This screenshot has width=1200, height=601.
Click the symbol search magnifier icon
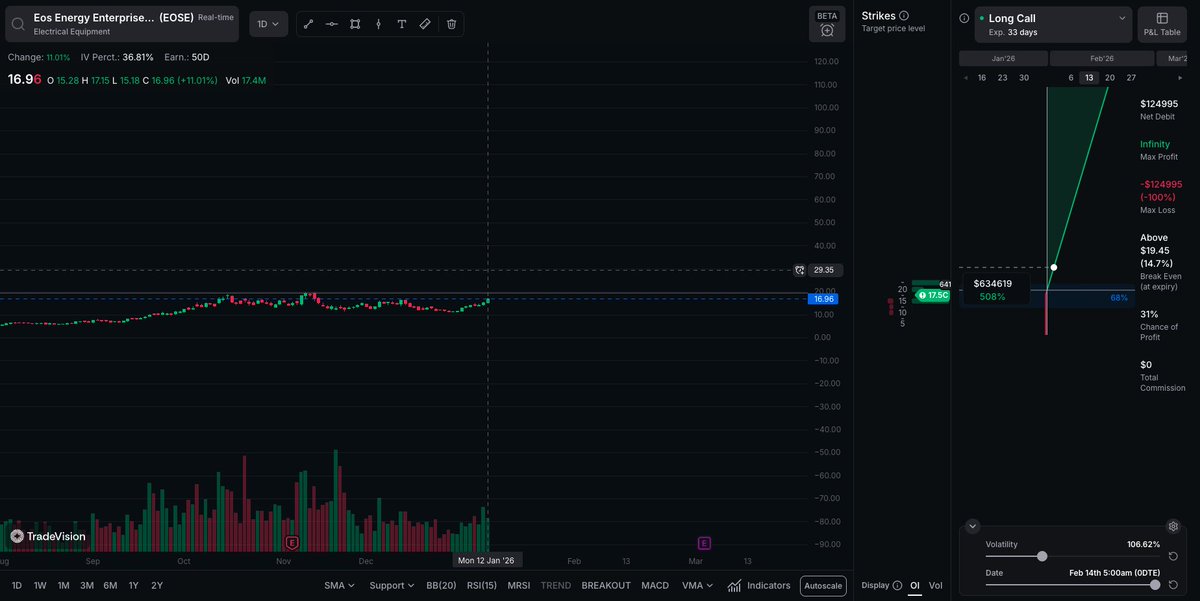[x=19, y=24]
